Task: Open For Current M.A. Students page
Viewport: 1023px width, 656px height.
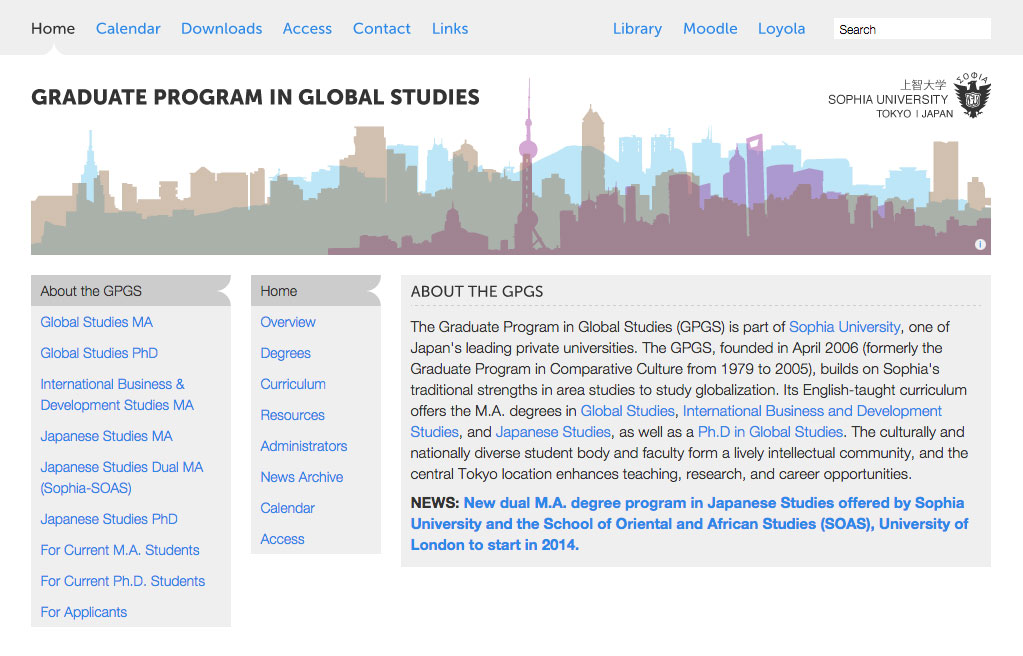Action: pyautogui.click(x=120, y=550)
